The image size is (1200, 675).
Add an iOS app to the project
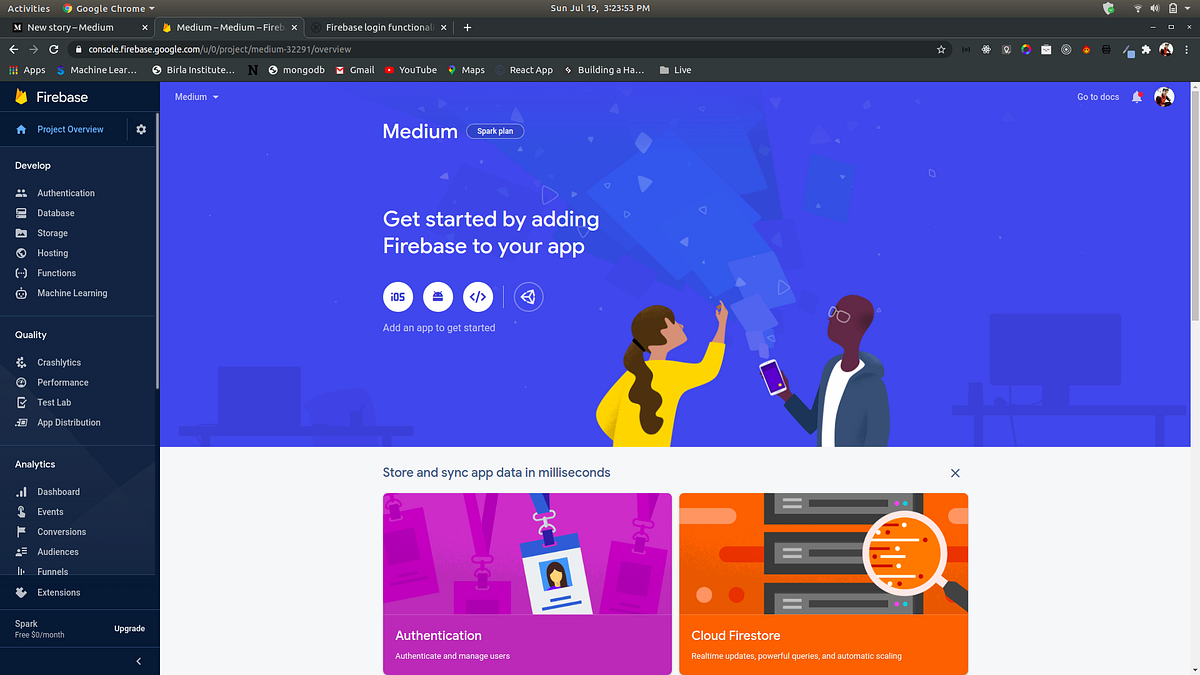pyautogui.click(x=398, y=297)
